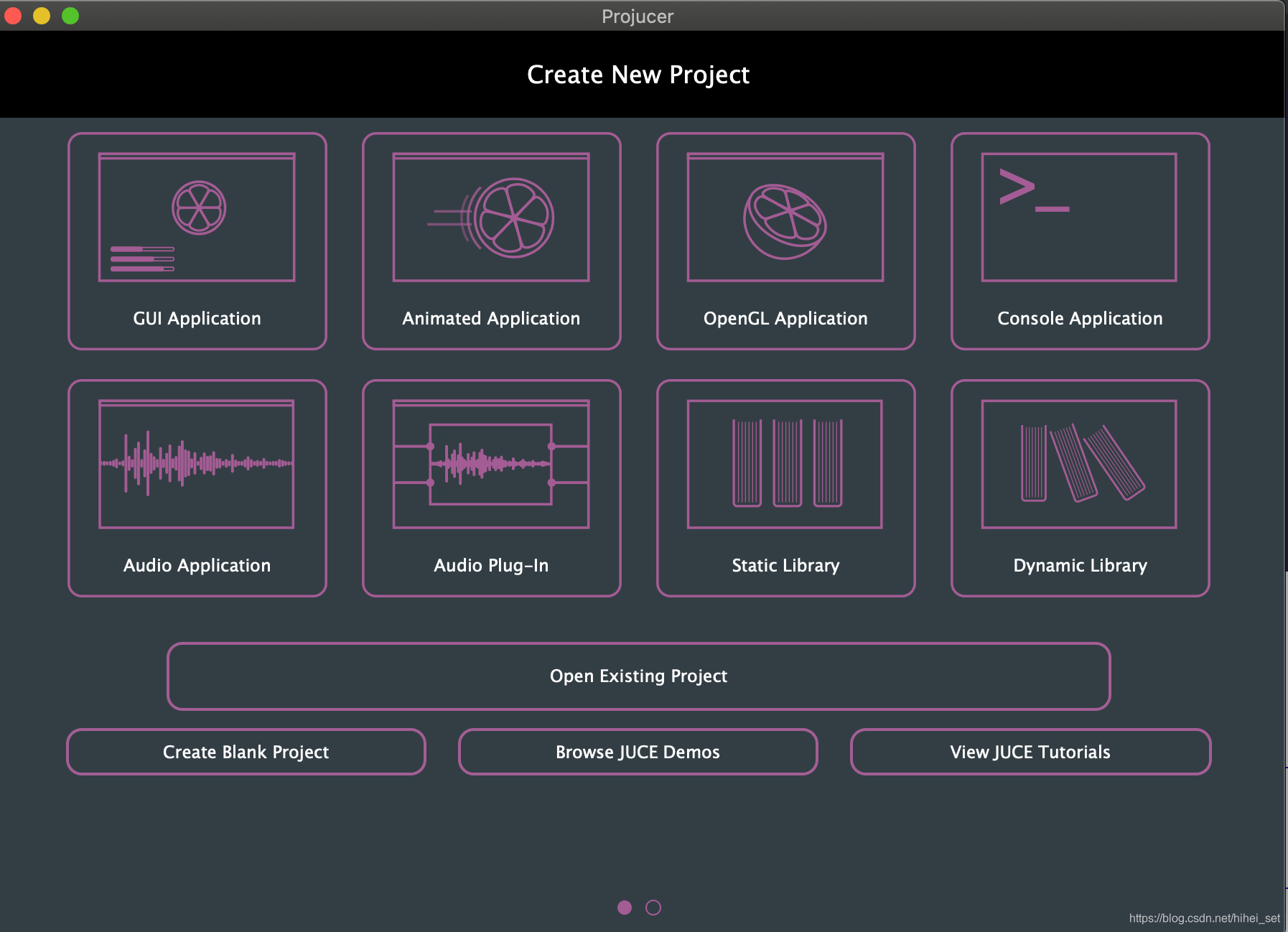Click Create Blank Project button
The width and height of the screenshot is (1288, 932).
246,752
